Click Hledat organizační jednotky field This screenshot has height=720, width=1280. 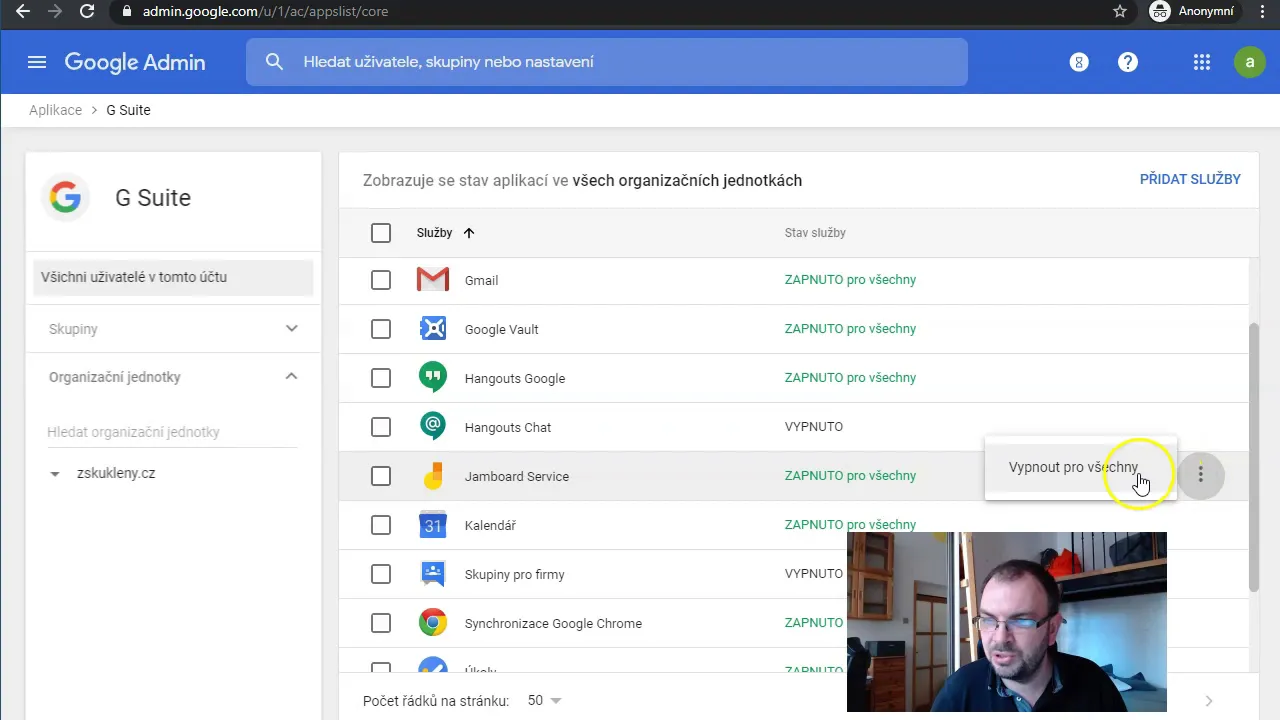[172, 432]
